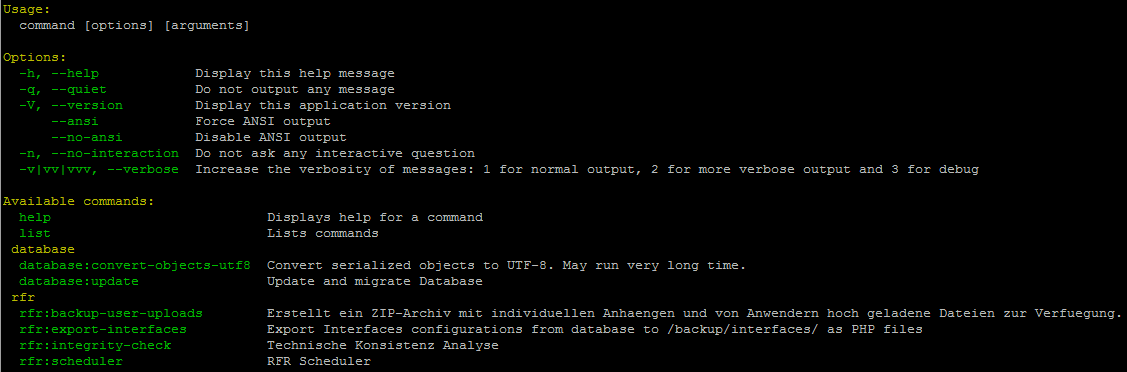Viewport: 1127px width, 372px height.
Task: Click the database:convert-objects-utf8 command
Action: pos(135,265)
